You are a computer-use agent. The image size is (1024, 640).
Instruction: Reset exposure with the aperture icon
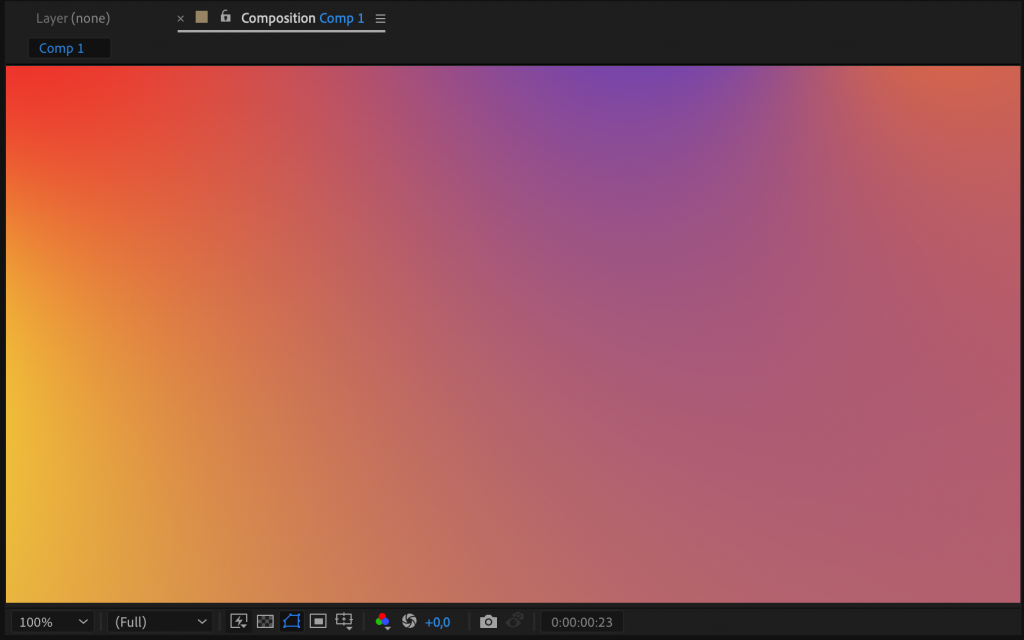(x=408, y=621)
